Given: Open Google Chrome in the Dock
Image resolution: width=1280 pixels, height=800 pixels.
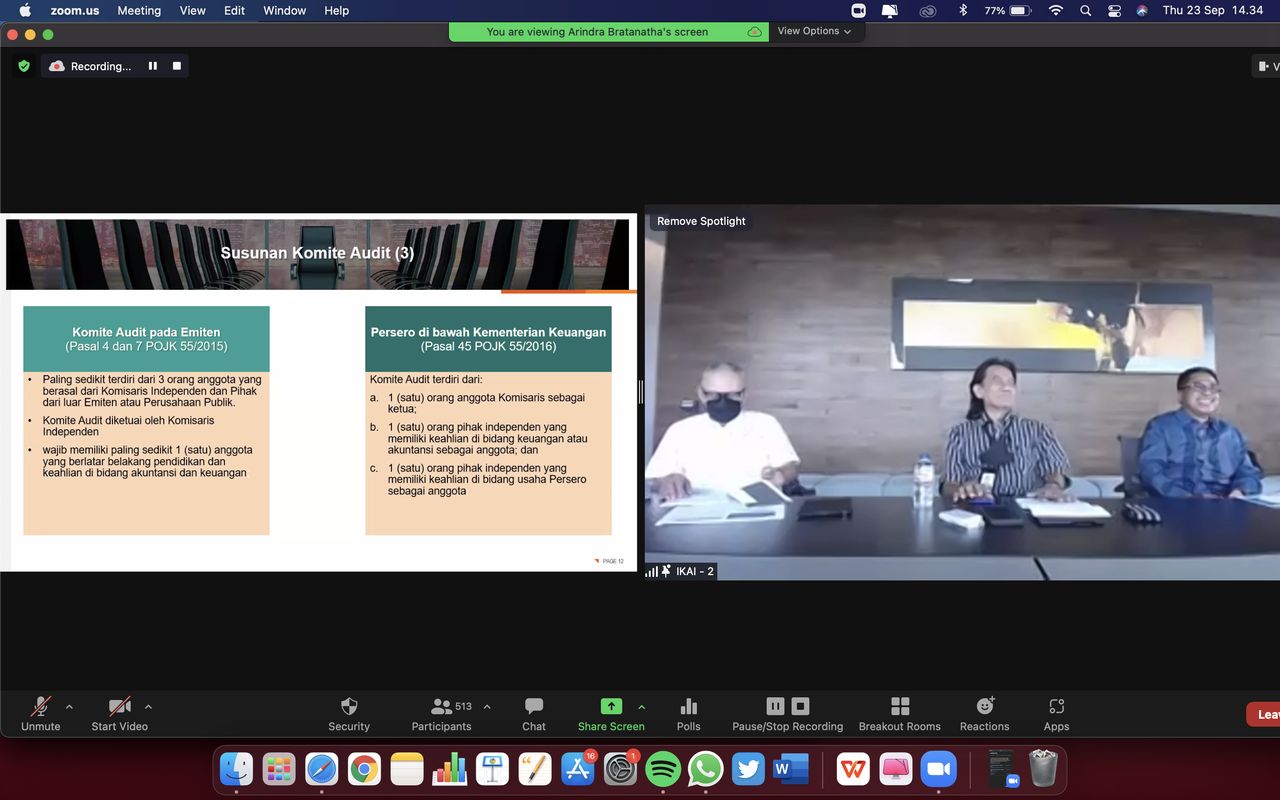Looking at the screenshot, I should coord(365,768).
